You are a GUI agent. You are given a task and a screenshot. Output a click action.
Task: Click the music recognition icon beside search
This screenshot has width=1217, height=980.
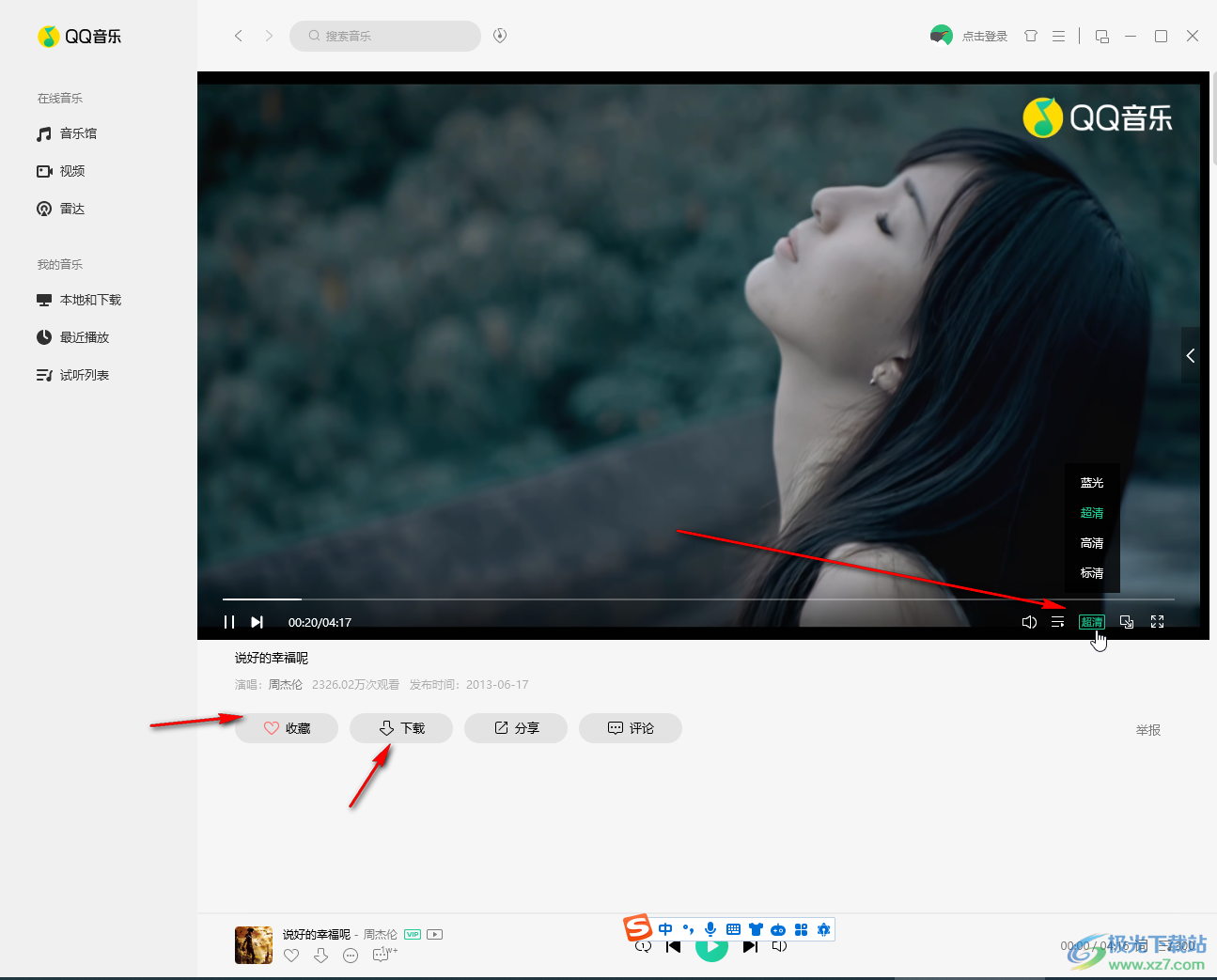(x=500, y=36)
